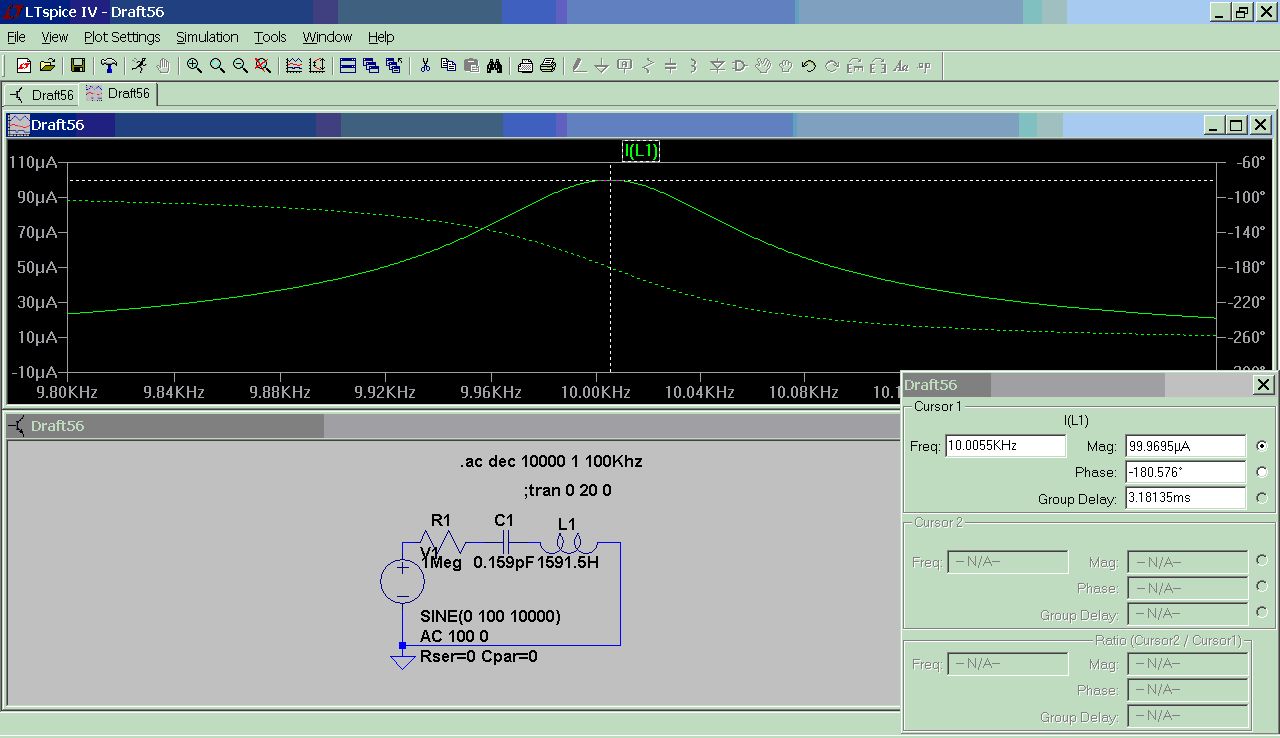This screenshot has height=738, width=1280.
Task: Click the Cut scissors icon
Action: pyautogui.click(x=425, y=66)
